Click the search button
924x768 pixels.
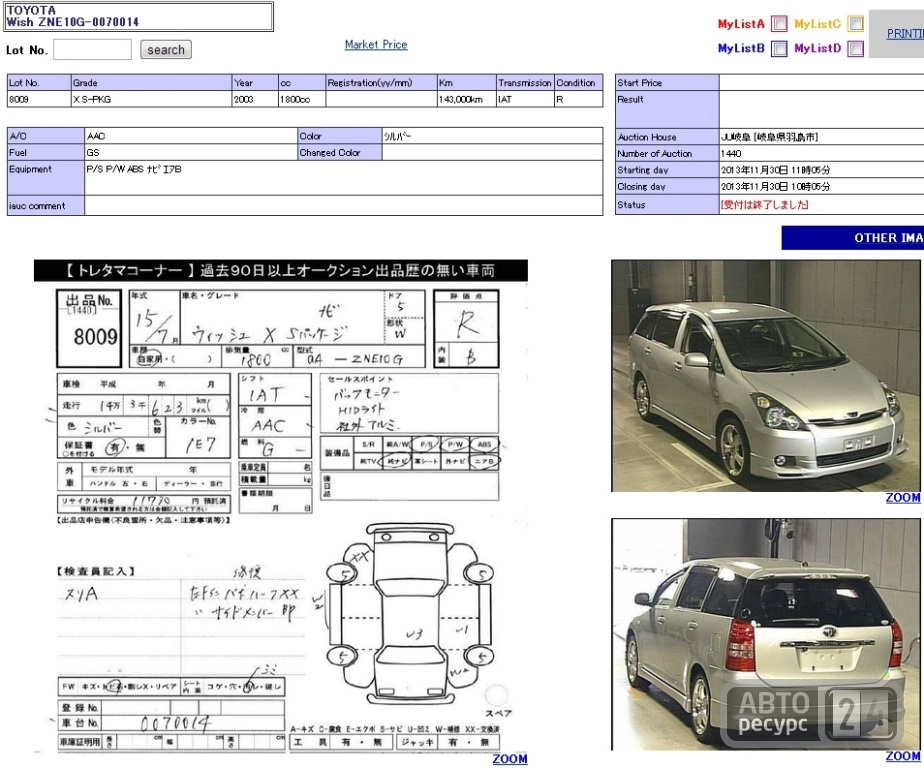(x=166, y=50)
